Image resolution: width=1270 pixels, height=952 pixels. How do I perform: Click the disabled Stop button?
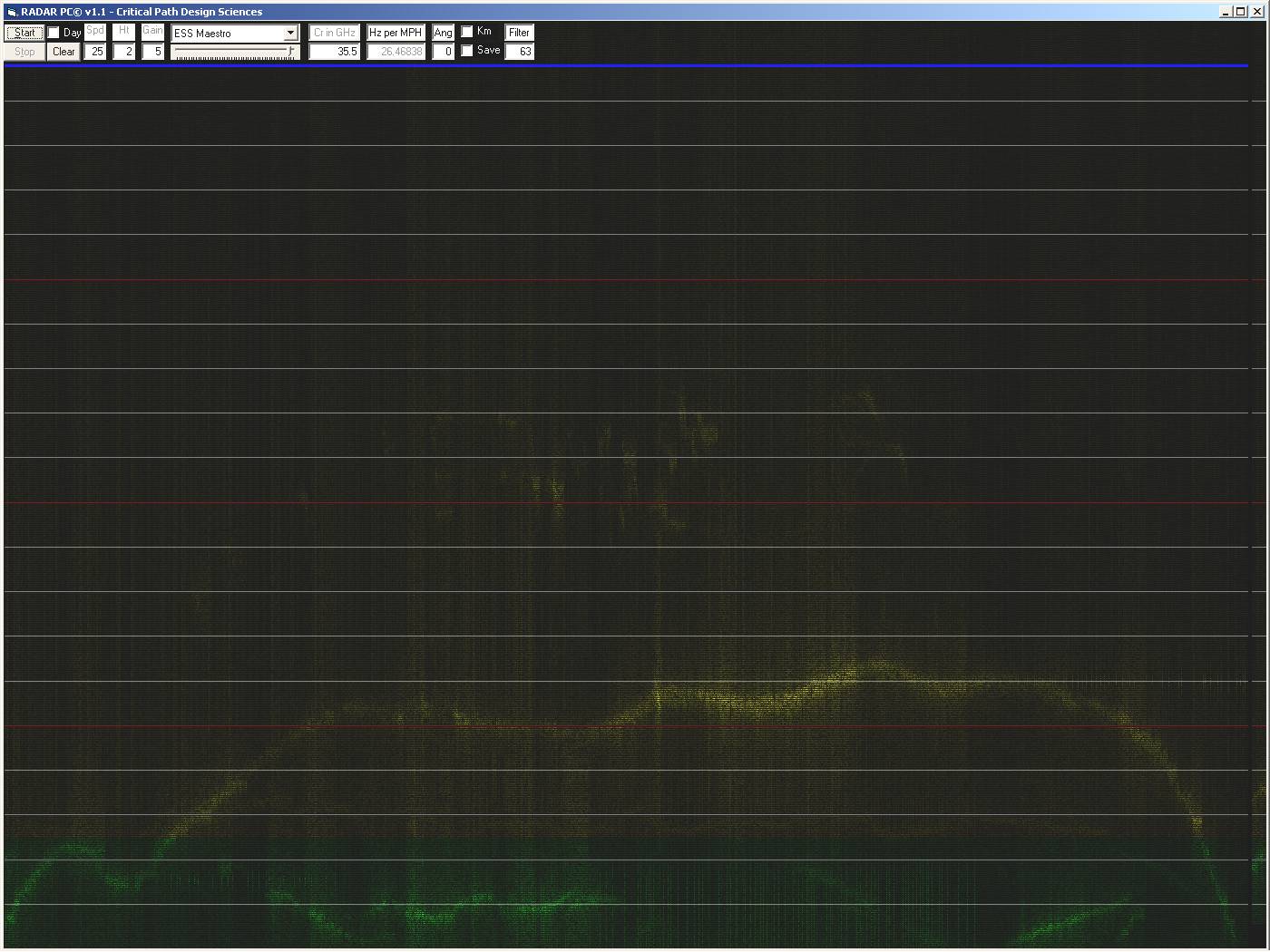24,52
